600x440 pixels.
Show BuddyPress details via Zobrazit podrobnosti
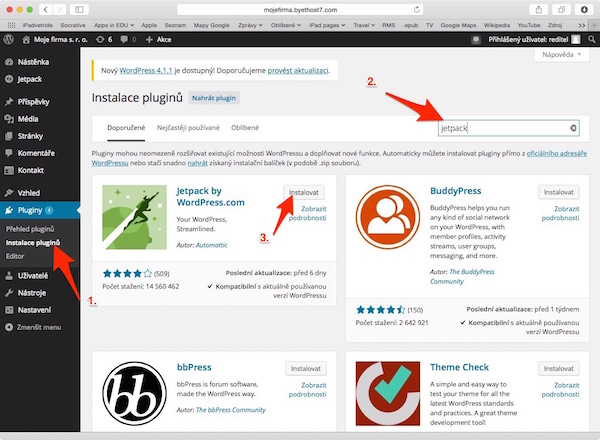(x=561, y=213)
